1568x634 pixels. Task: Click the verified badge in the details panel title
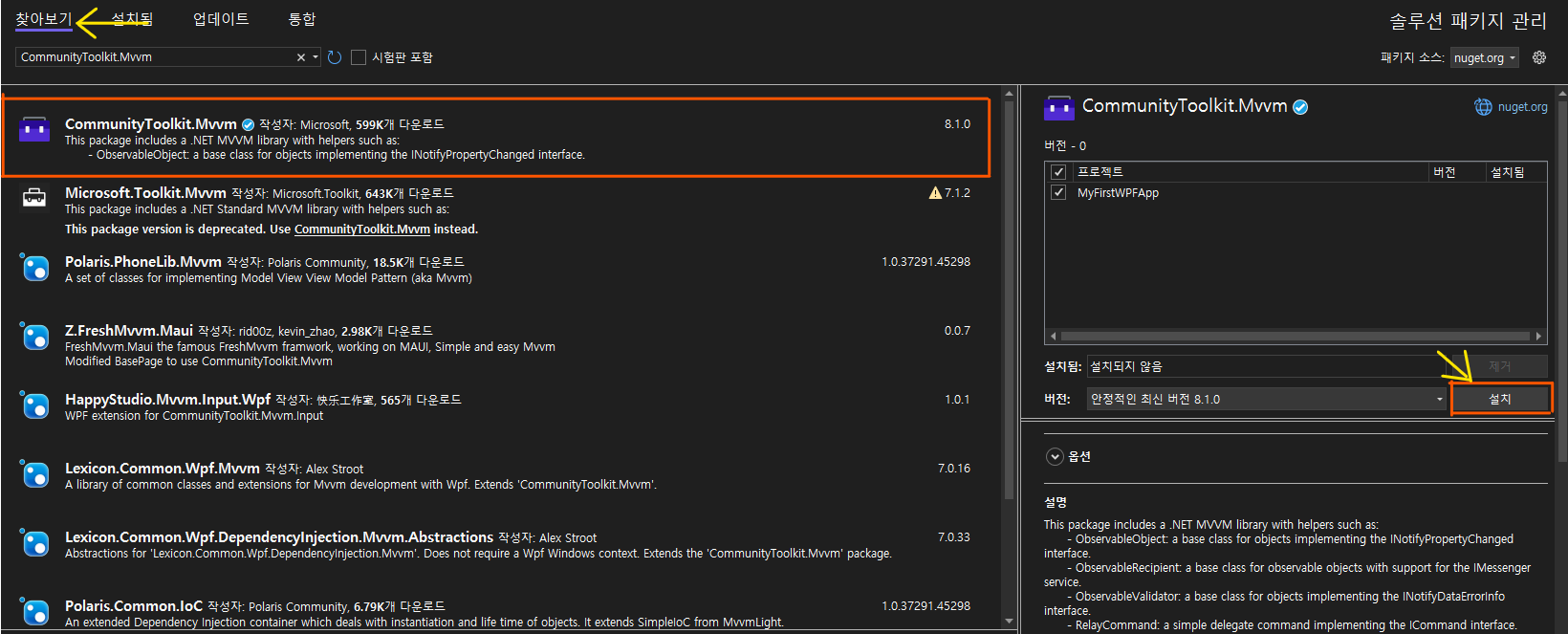pyautogui.click(x=1300, y=107)
